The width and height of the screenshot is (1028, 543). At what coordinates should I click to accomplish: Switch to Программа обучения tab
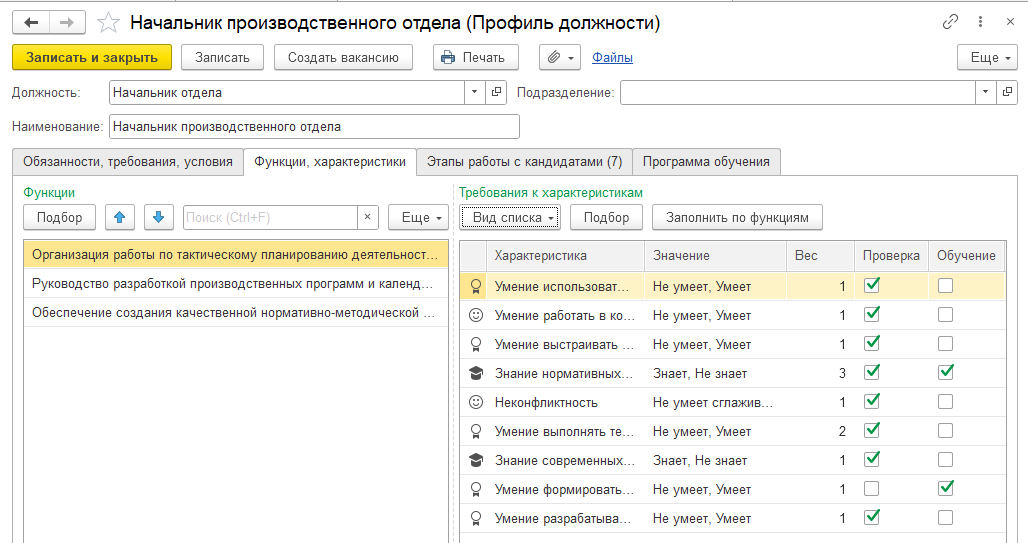(706, 162)
